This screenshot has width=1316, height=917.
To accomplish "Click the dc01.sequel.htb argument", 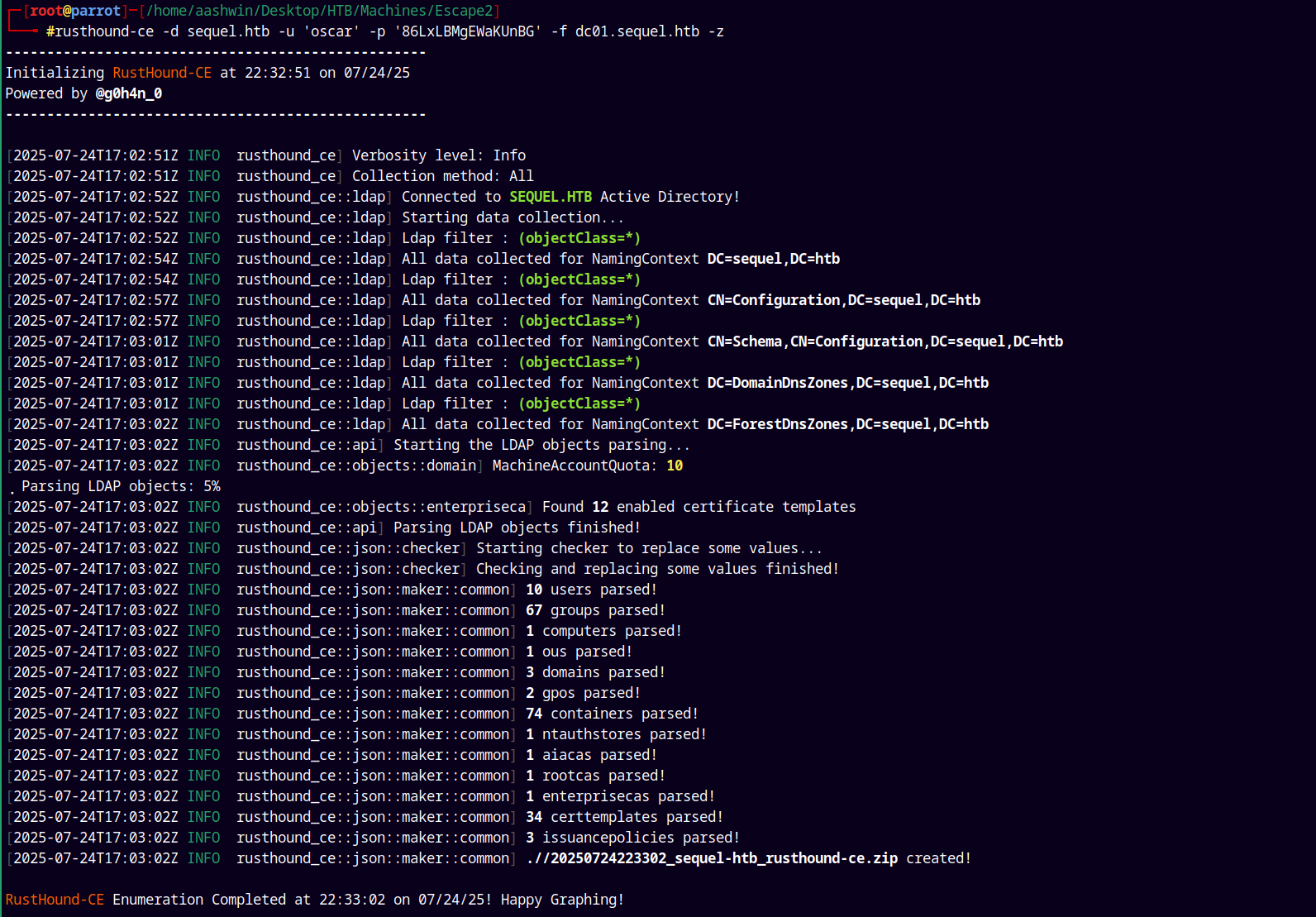I will 637,31.
